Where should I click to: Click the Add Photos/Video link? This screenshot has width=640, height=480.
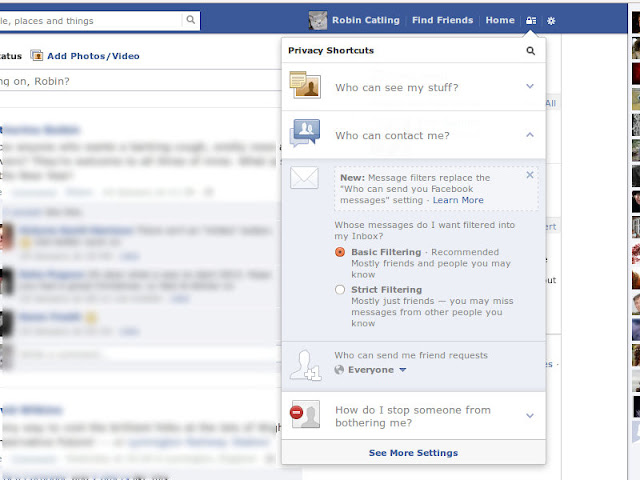point(93,56)
